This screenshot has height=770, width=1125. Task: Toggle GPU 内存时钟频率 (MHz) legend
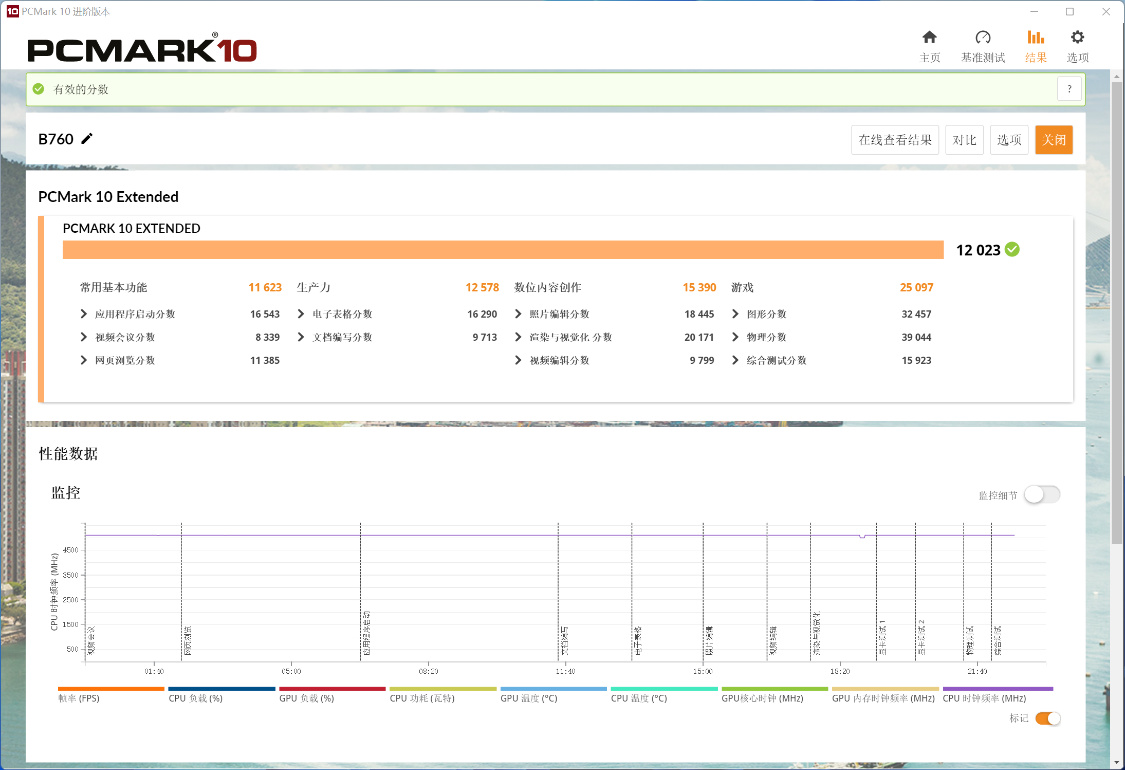885,695
